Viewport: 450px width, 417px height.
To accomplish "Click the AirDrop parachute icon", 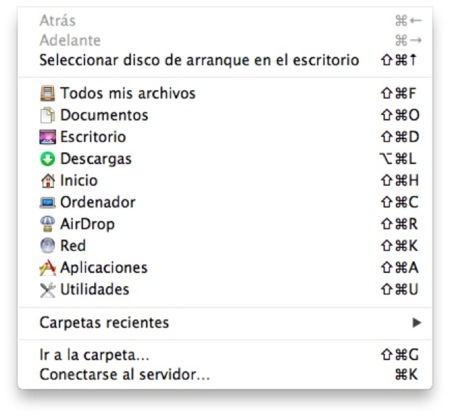I will coord(47,224).
